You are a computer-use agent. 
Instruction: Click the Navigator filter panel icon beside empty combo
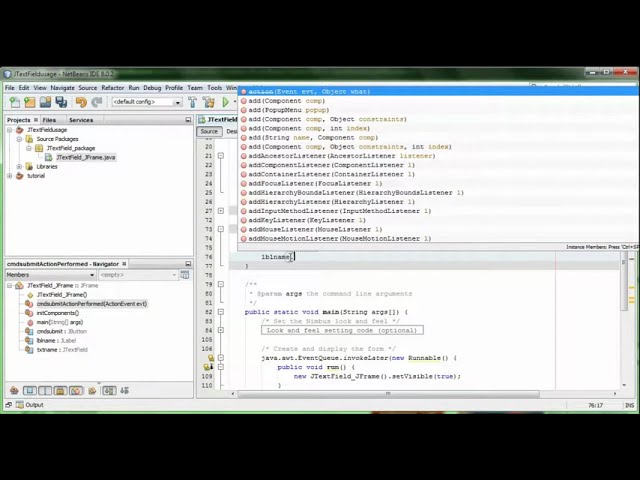click(x=185, y=275)
